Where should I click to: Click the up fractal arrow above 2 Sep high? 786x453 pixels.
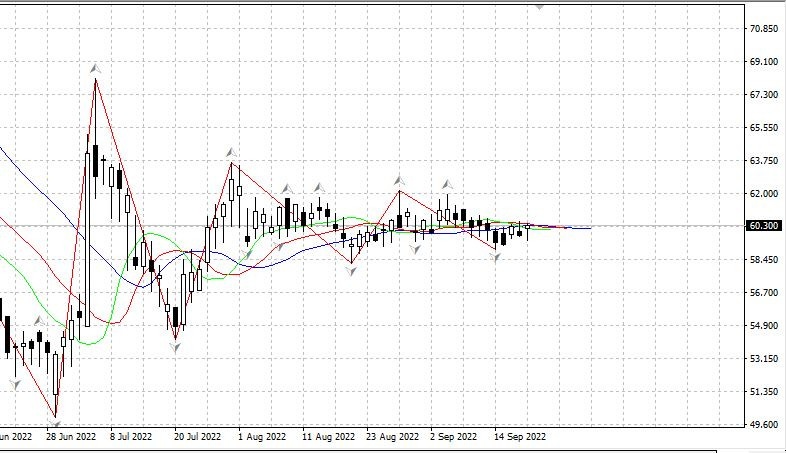[448, 185]
